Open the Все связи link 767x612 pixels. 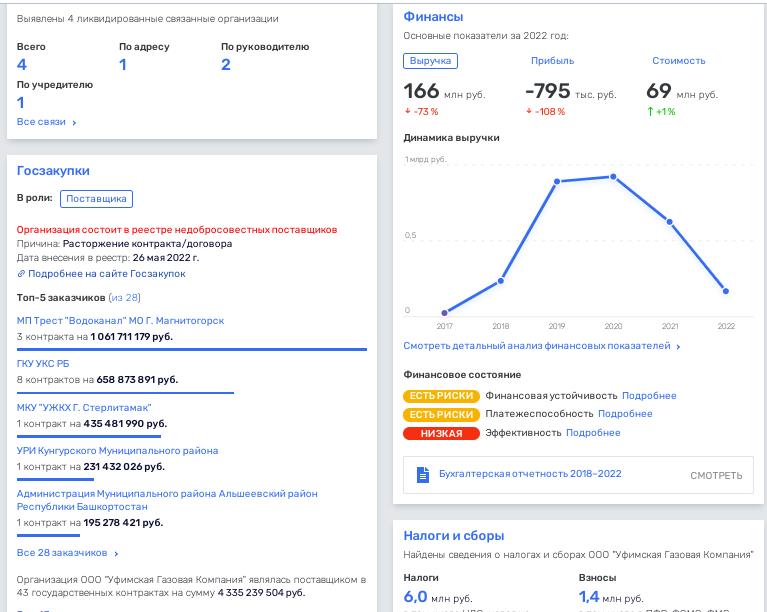coord(41,122)
